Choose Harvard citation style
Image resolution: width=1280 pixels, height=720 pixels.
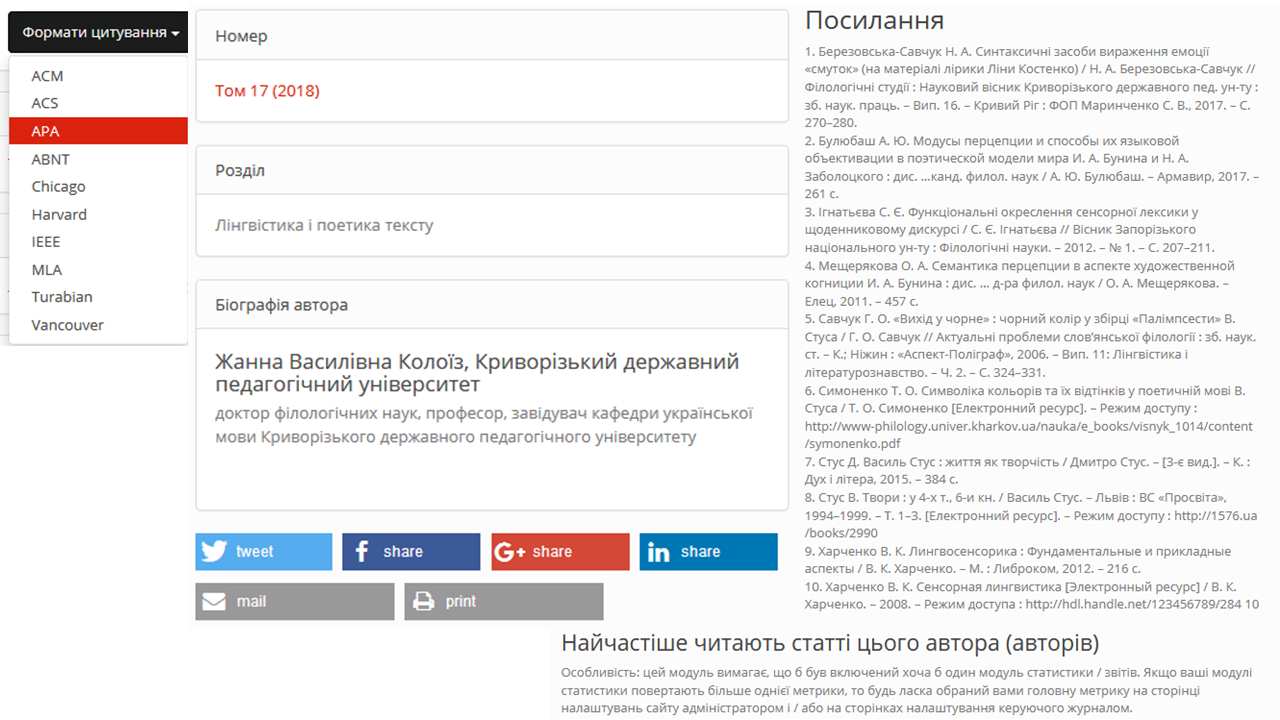point(59,215)
